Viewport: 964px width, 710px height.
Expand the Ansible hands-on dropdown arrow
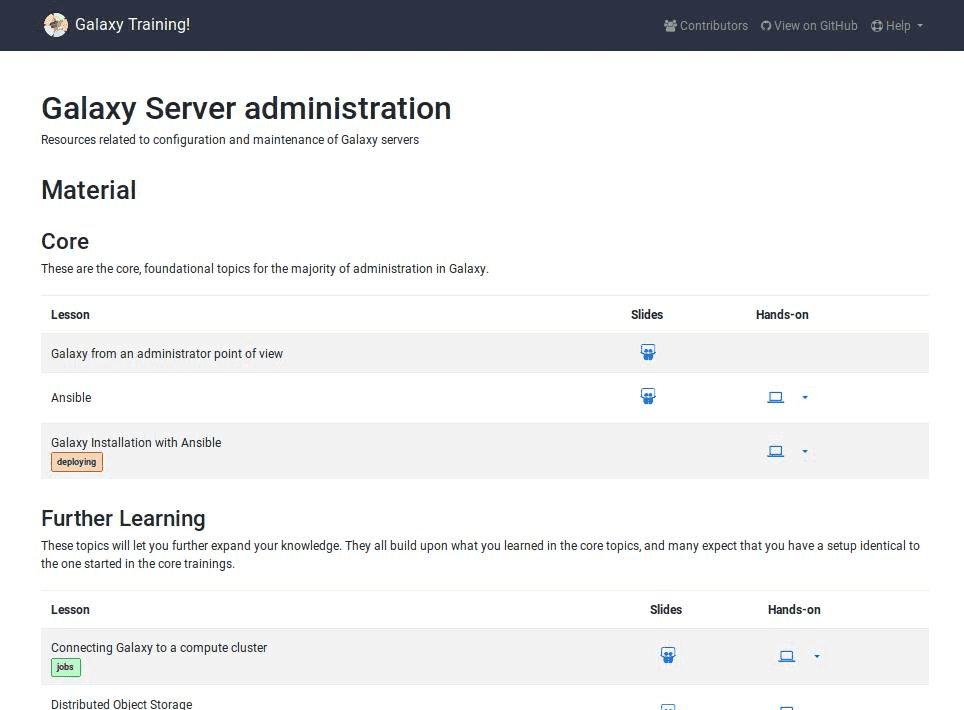pos(805,398)
